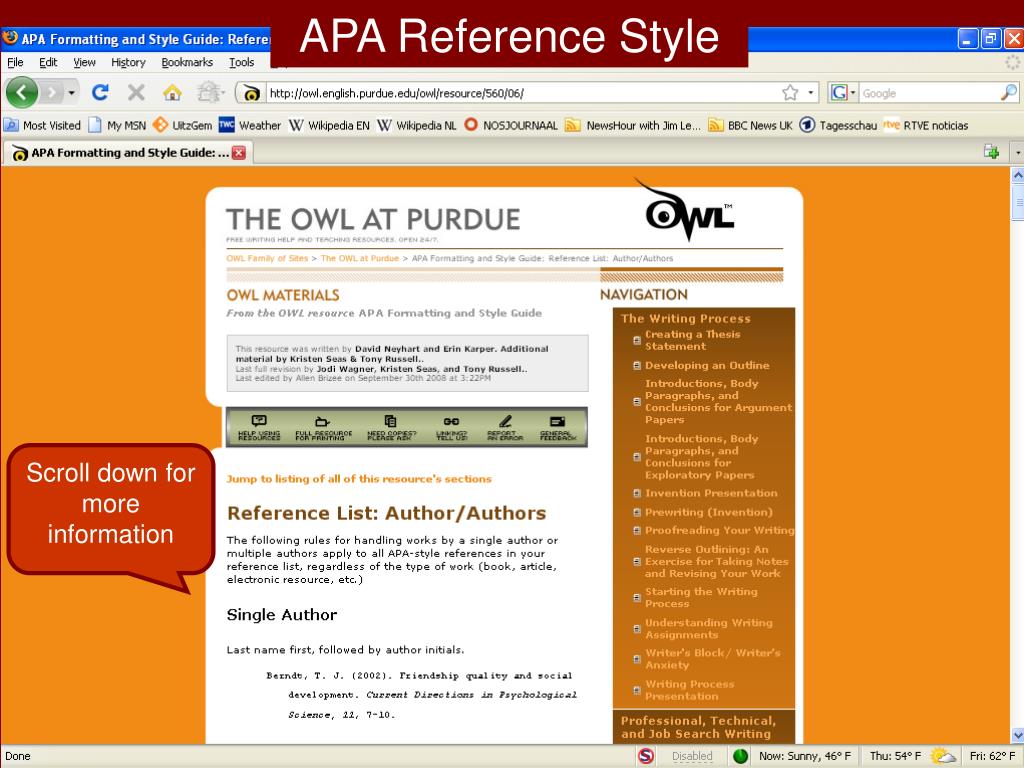
Task: Open the Weather bookmark
Action: 249,125
